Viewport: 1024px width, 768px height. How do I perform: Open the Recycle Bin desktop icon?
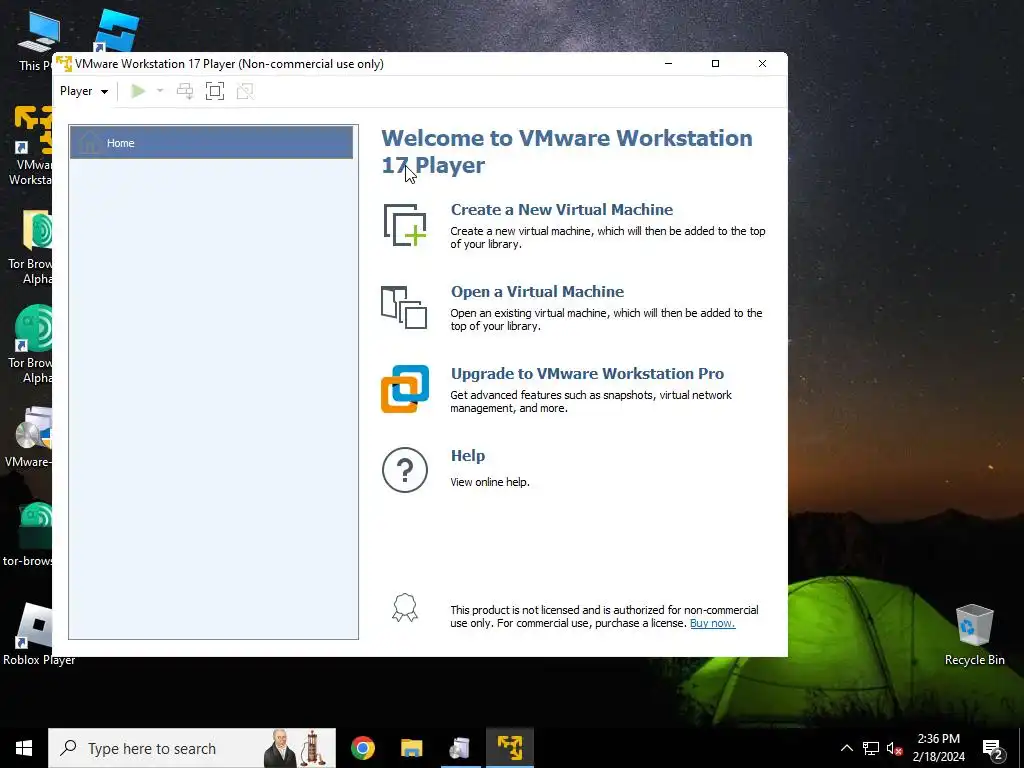974,633
